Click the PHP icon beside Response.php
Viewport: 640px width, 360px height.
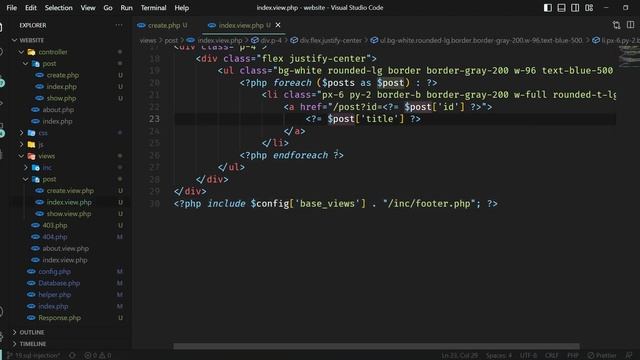31,318
